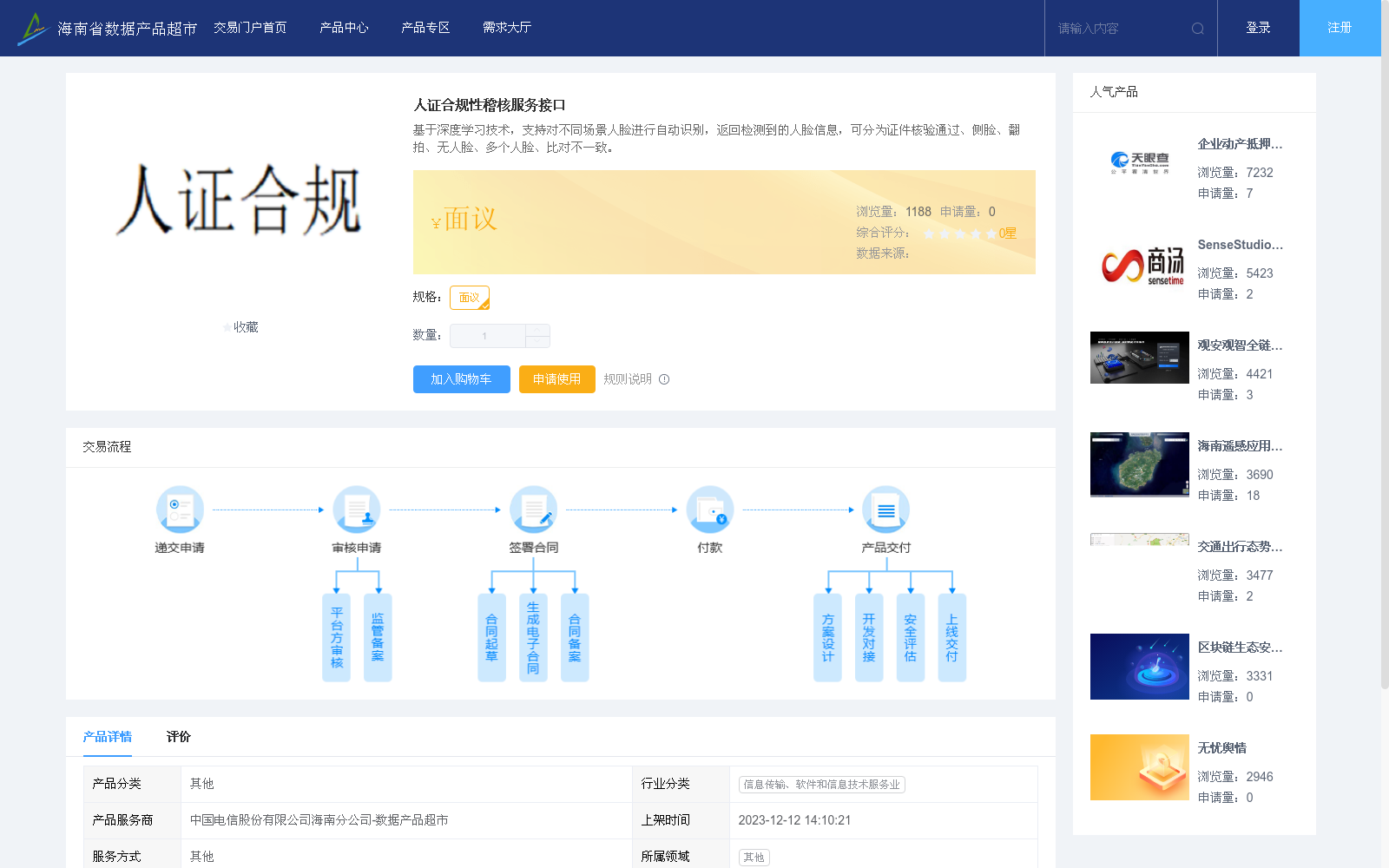Open the 区块链生态安 product thumbnail
This screenshot has height=868, width=1389.
1140,667
